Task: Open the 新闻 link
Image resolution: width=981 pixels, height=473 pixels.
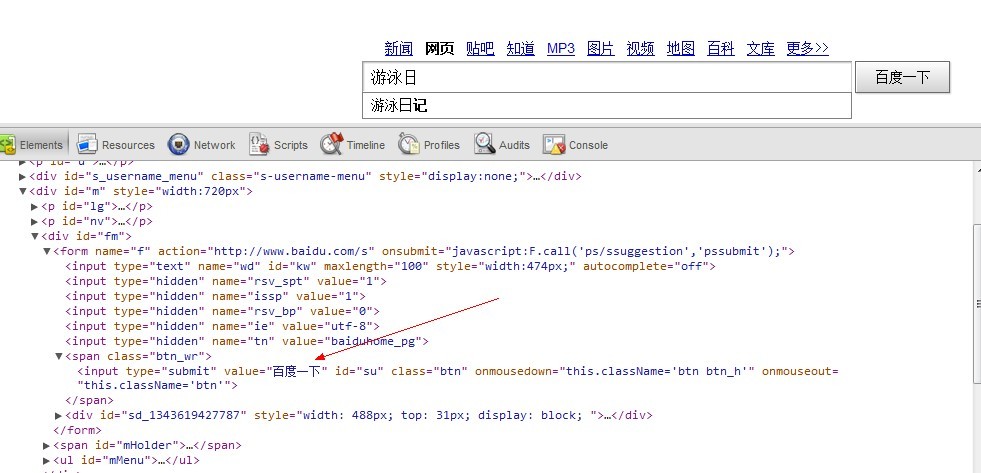Action: (x=399, y=48)
